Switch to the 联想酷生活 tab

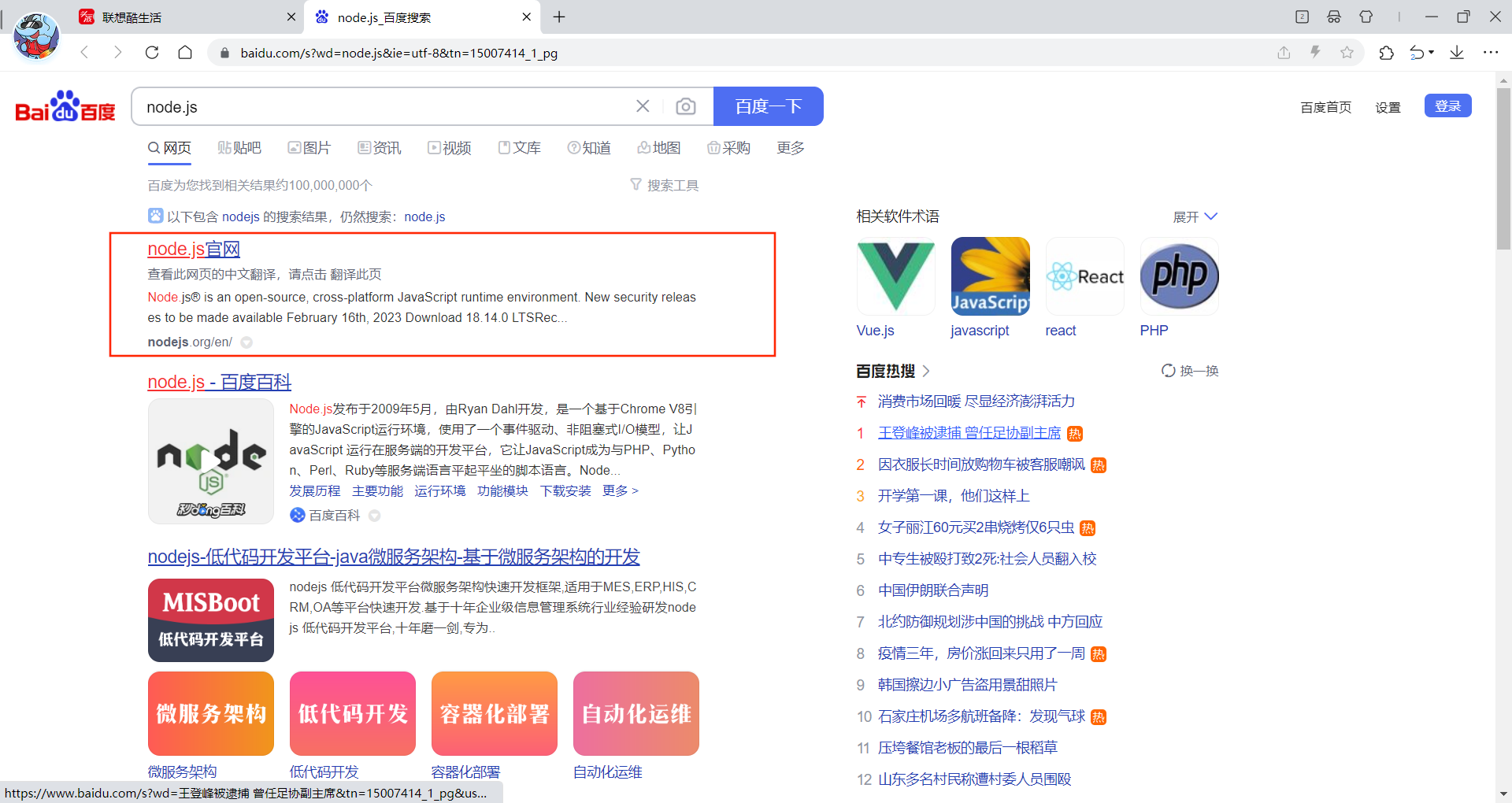185,17
